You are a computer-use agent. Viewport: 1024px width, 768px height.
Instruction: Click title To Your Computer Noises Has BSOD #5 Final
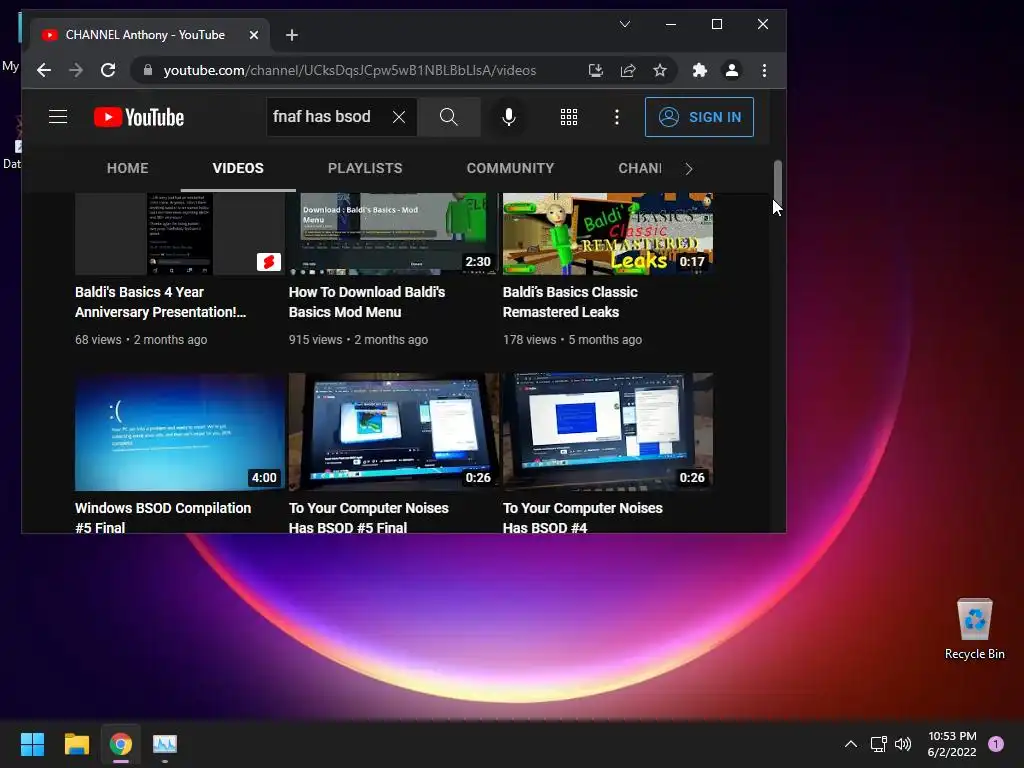pos(369,517)
